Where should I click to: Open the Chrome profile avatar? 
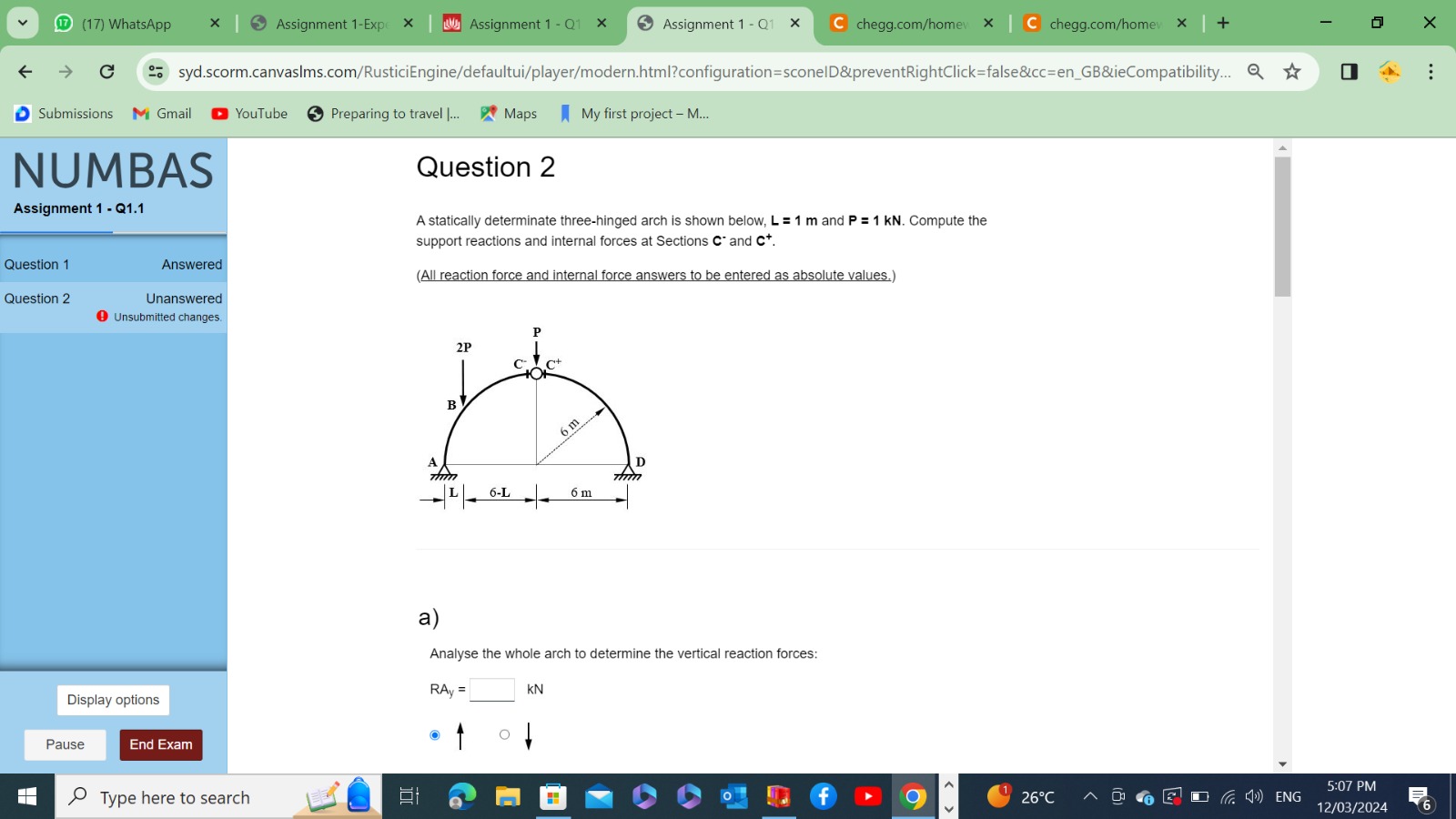1390,71
